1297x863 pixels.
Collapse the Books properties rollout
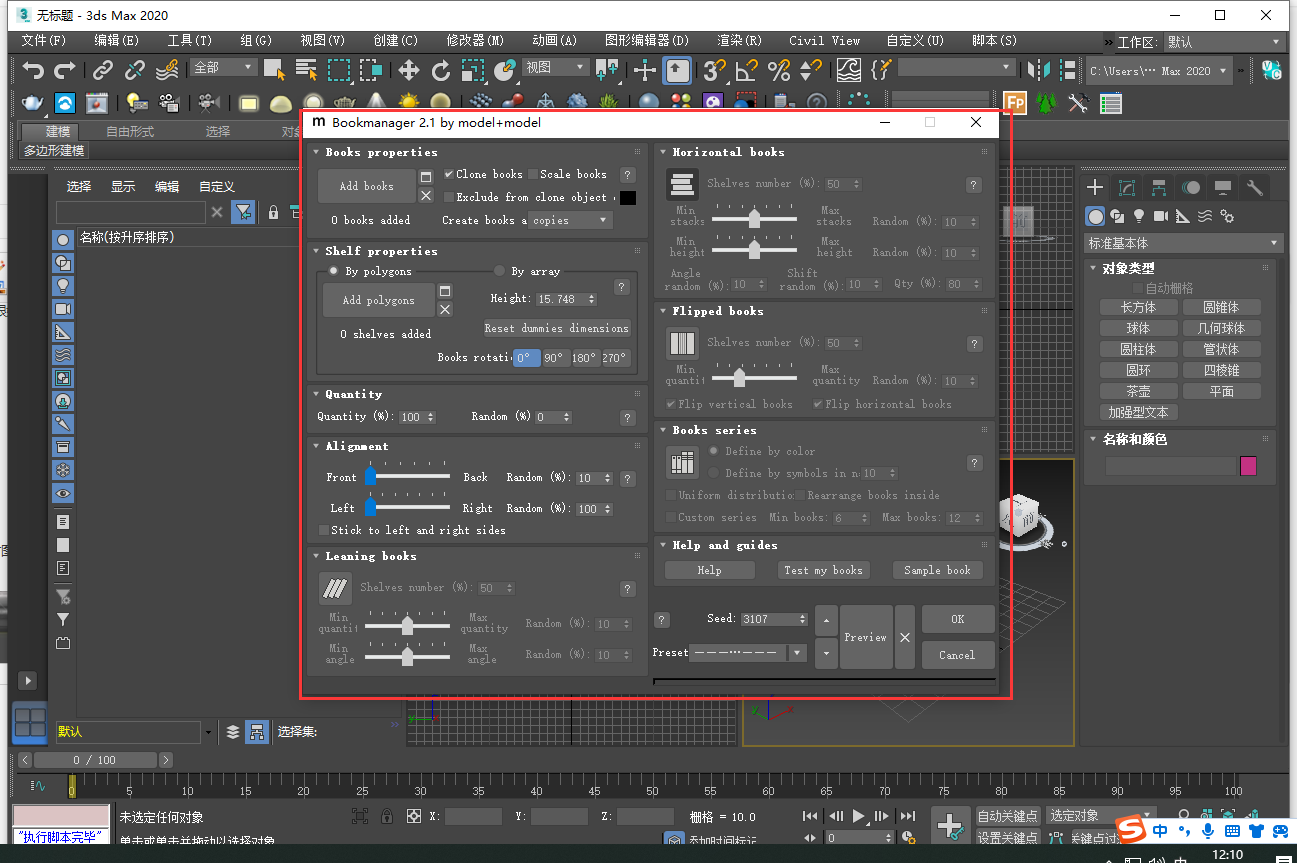[x=316, y=152]
